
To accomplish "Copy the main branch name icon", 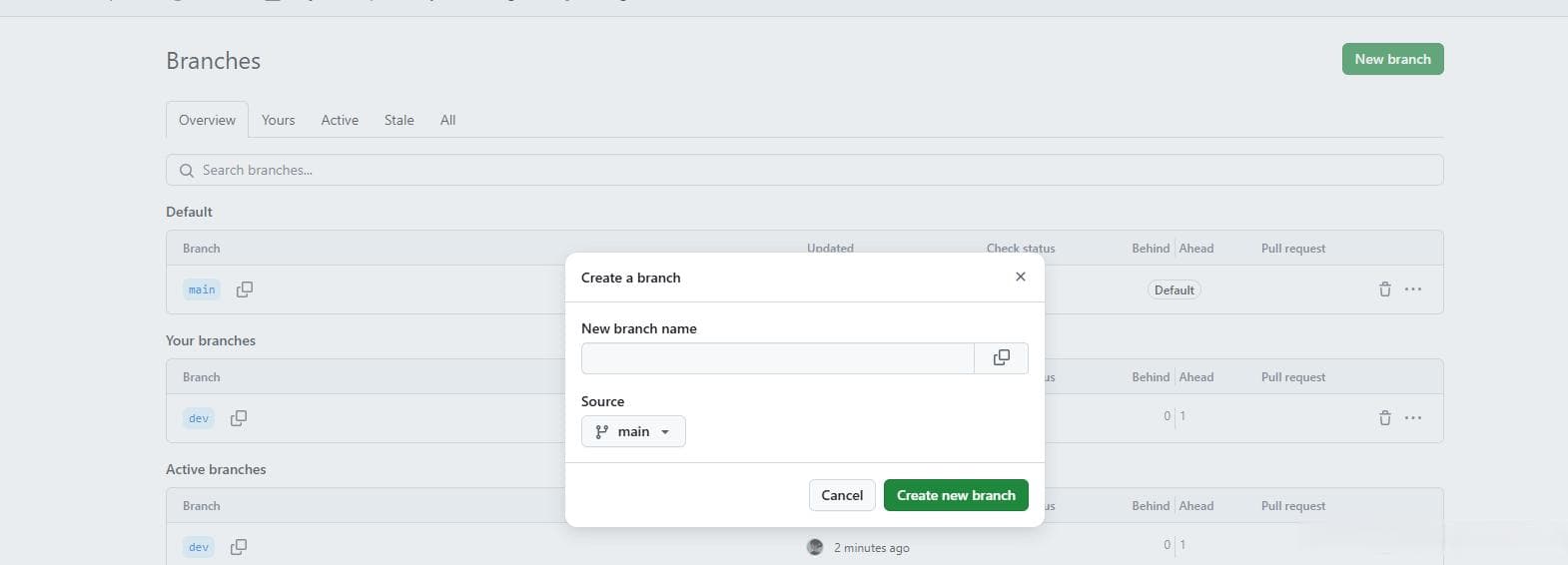I will coord(244,289).
